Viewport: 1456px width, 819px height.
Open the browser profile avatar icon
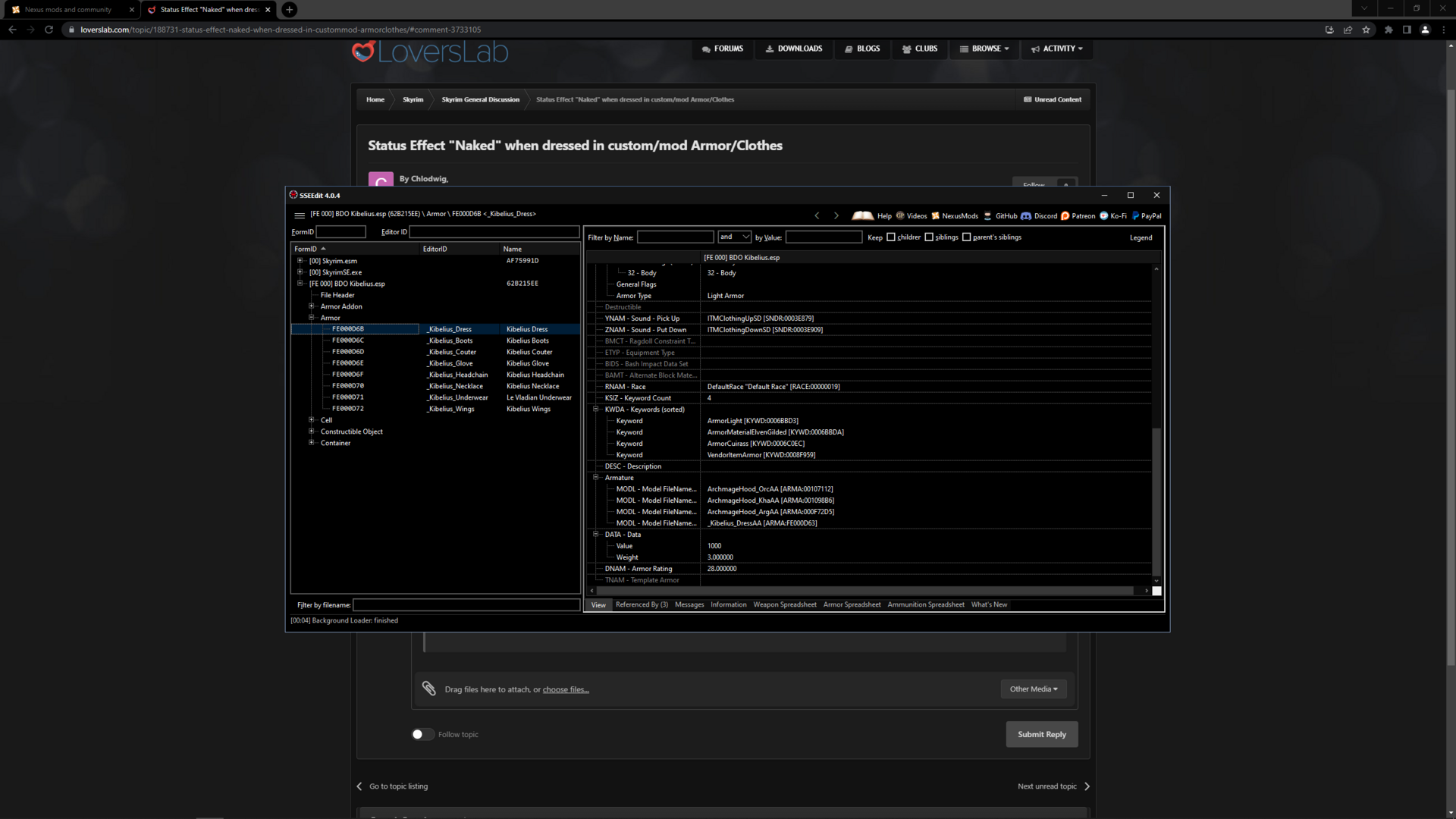click(x=1425, y=30)
